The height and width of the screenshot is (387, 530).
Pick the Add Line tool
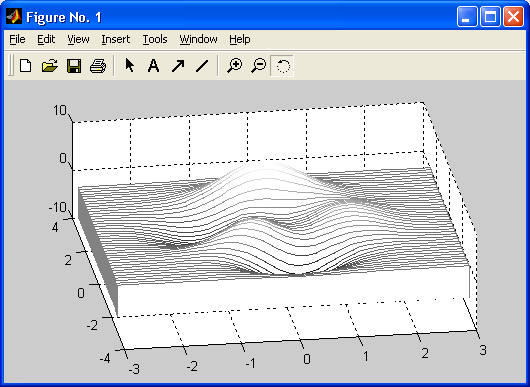(202, 66)
